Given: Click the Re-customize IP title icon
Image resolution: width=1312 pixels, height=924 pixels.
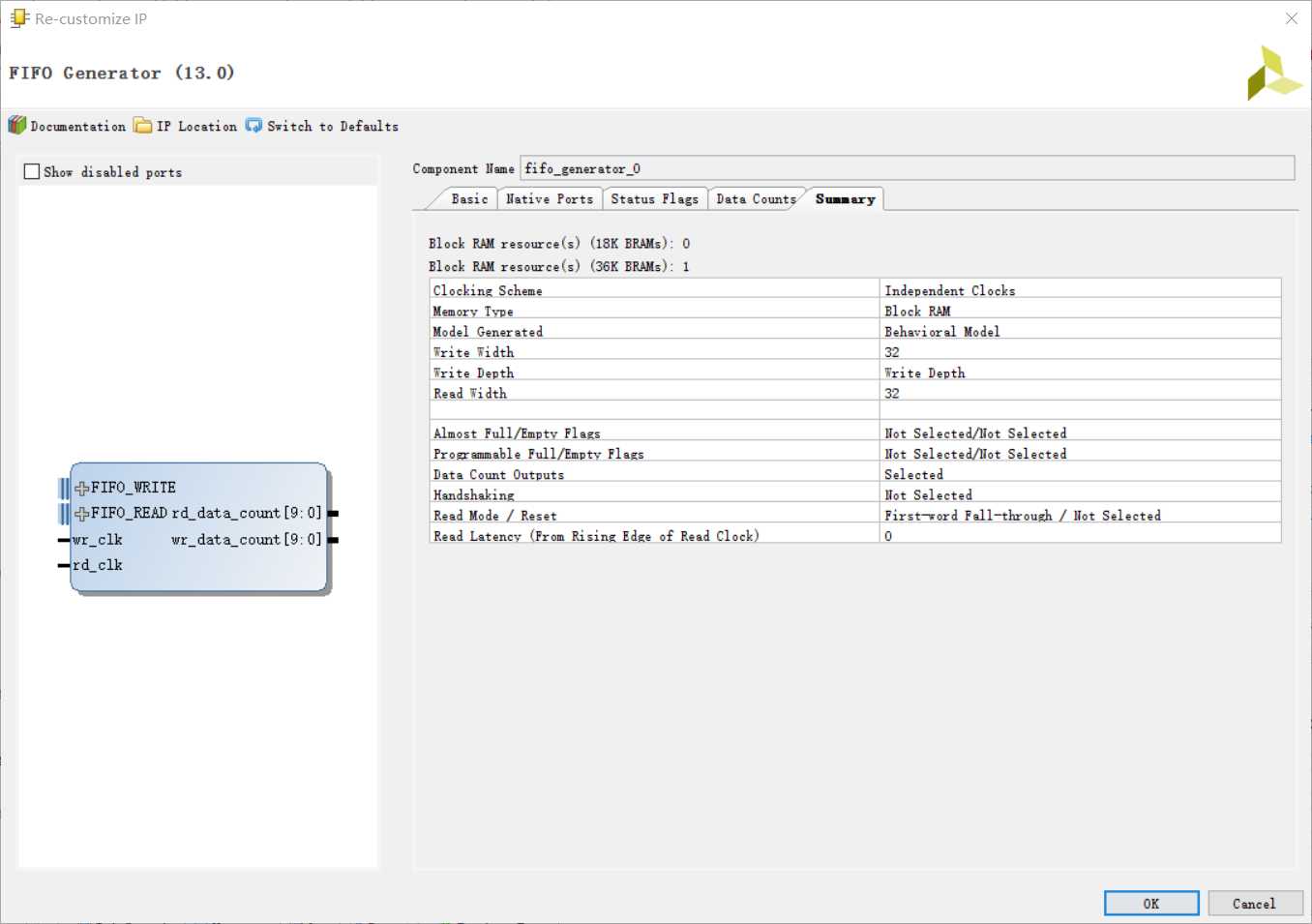Looking at the screenshot, I should click(19, 18).
